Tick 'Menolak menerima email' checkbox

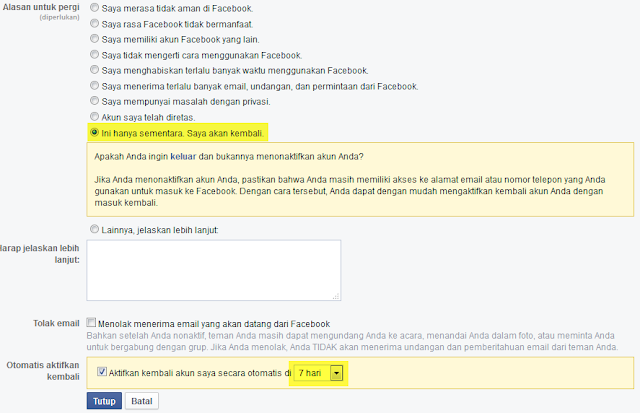click(x=91, y=322)
